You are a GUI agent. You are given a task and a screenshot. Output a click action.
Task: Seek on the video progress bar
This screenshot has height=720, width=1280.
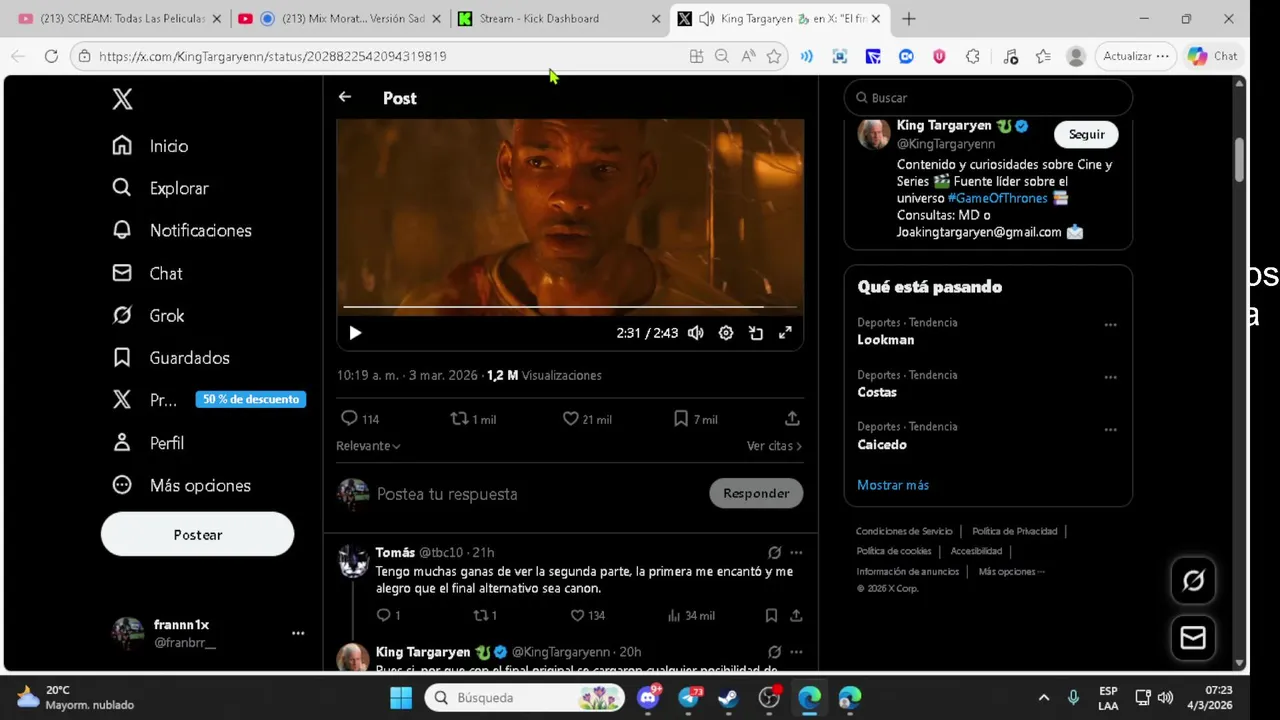[570, 307]
